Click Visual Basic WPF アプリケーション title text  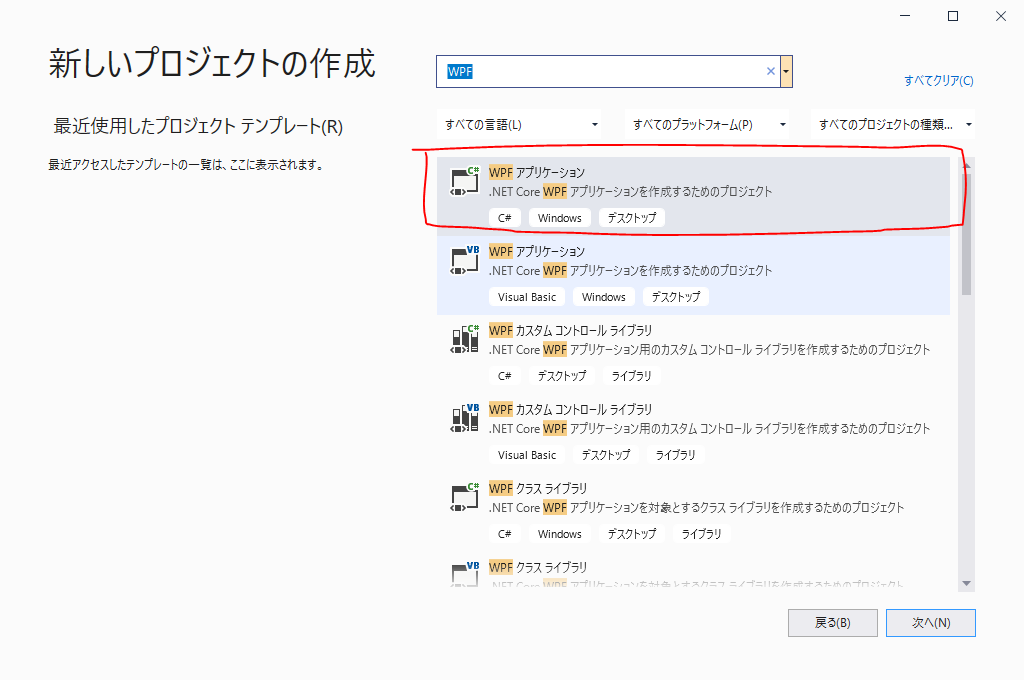coord(537,251)
